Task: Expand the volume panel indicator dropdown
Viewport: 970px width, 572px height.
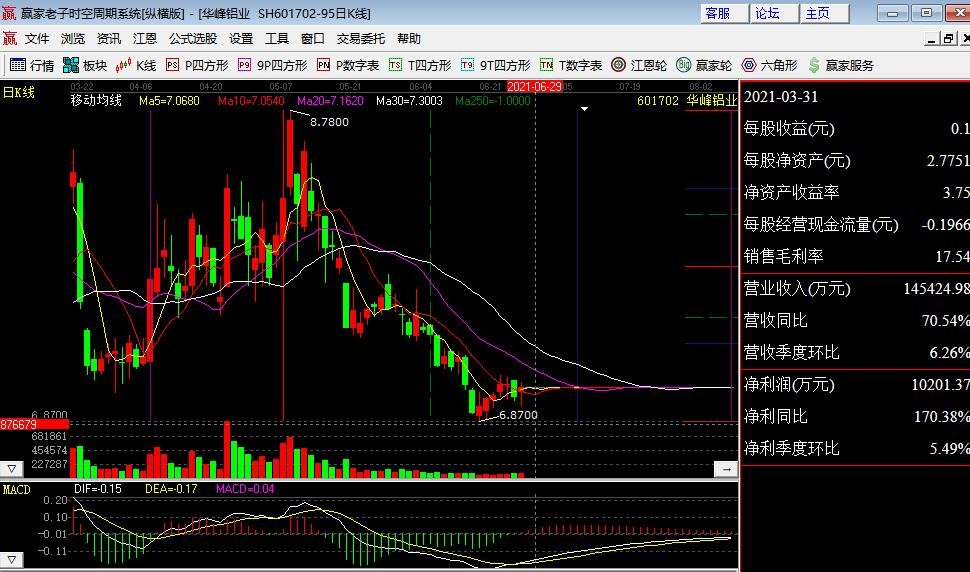Action: 12,468
